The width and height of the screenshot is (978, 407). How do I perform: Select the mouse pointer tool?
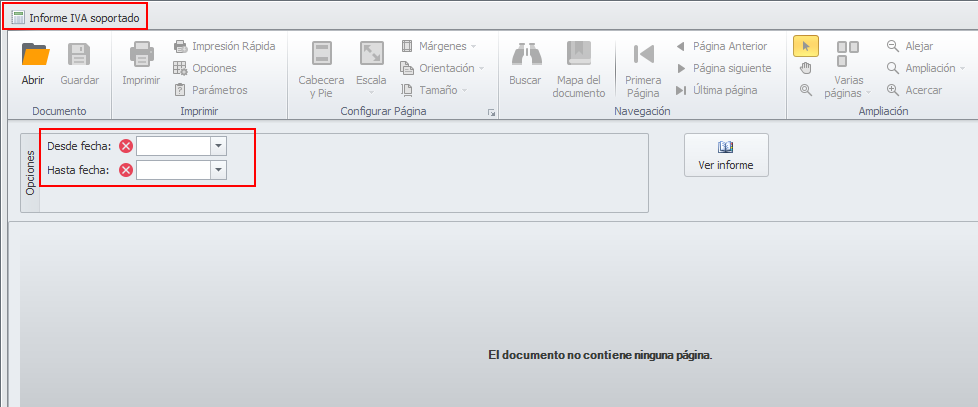pos(806,46)
